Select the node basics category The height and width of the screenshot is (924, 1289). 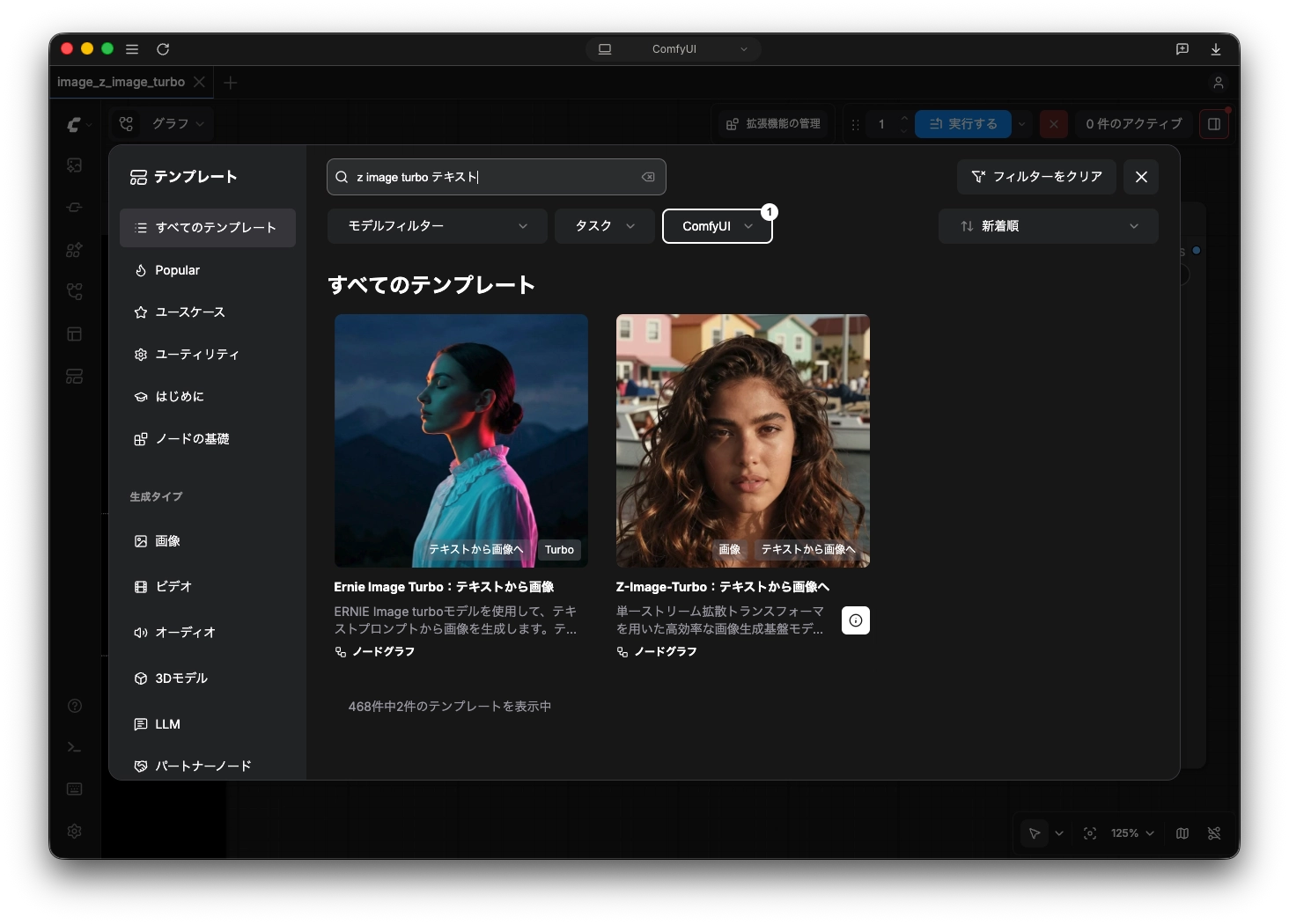pos(208,439)
